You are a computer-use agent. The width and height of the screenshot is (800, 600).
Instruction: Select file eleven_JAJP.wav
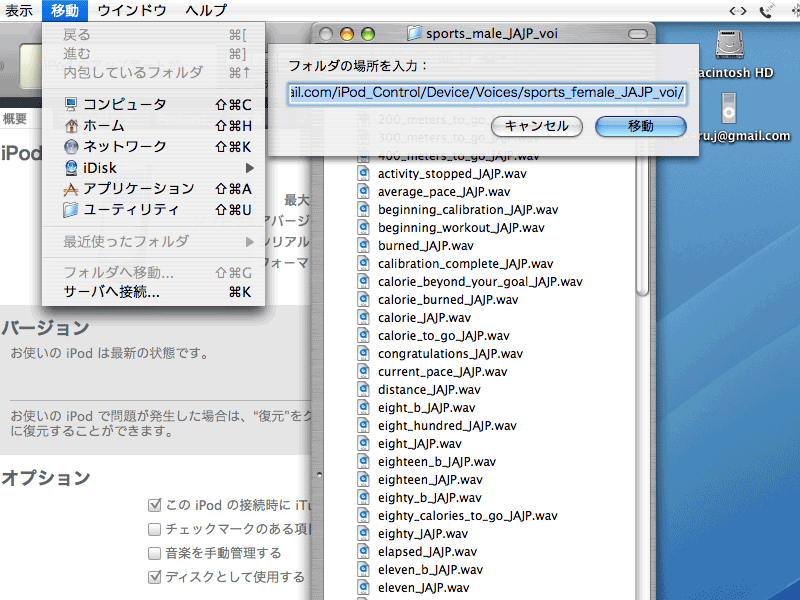click(423, 588)
